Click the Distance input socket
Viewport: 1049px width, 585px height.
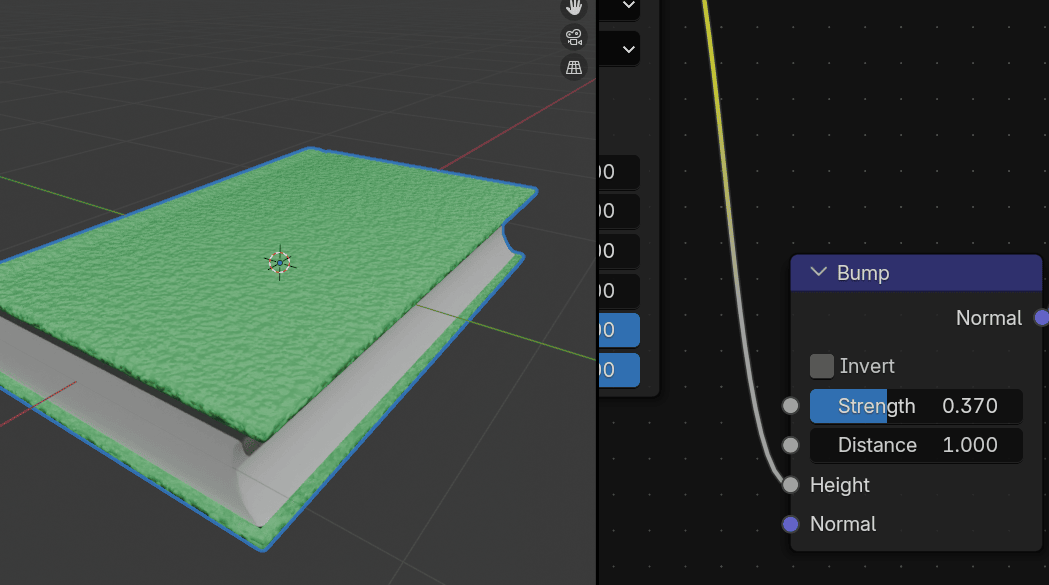(x=791, y=445)
